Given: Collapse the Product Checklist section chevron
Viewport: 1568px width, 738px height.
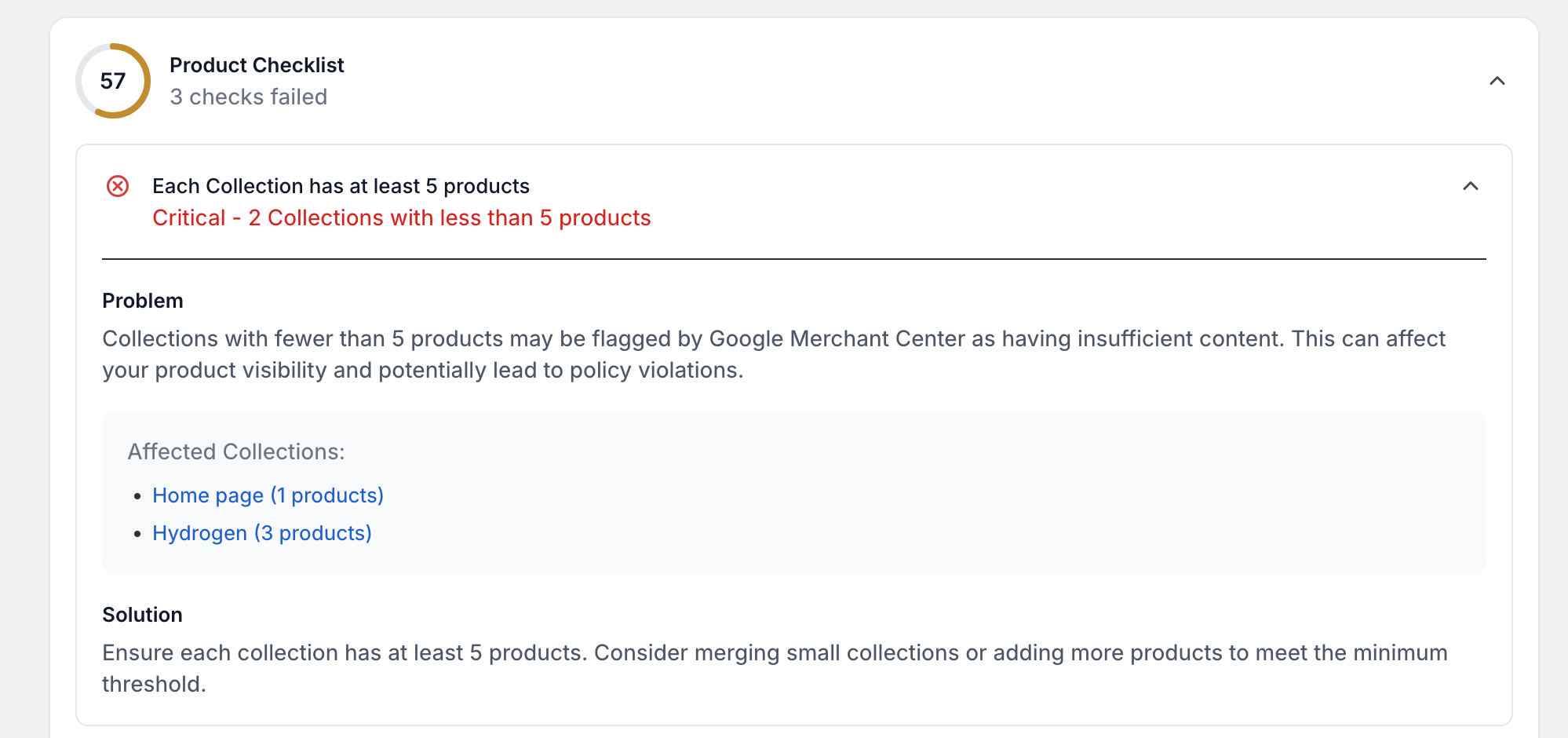Looking at the screenshot, I should (x=1497, y=81).
